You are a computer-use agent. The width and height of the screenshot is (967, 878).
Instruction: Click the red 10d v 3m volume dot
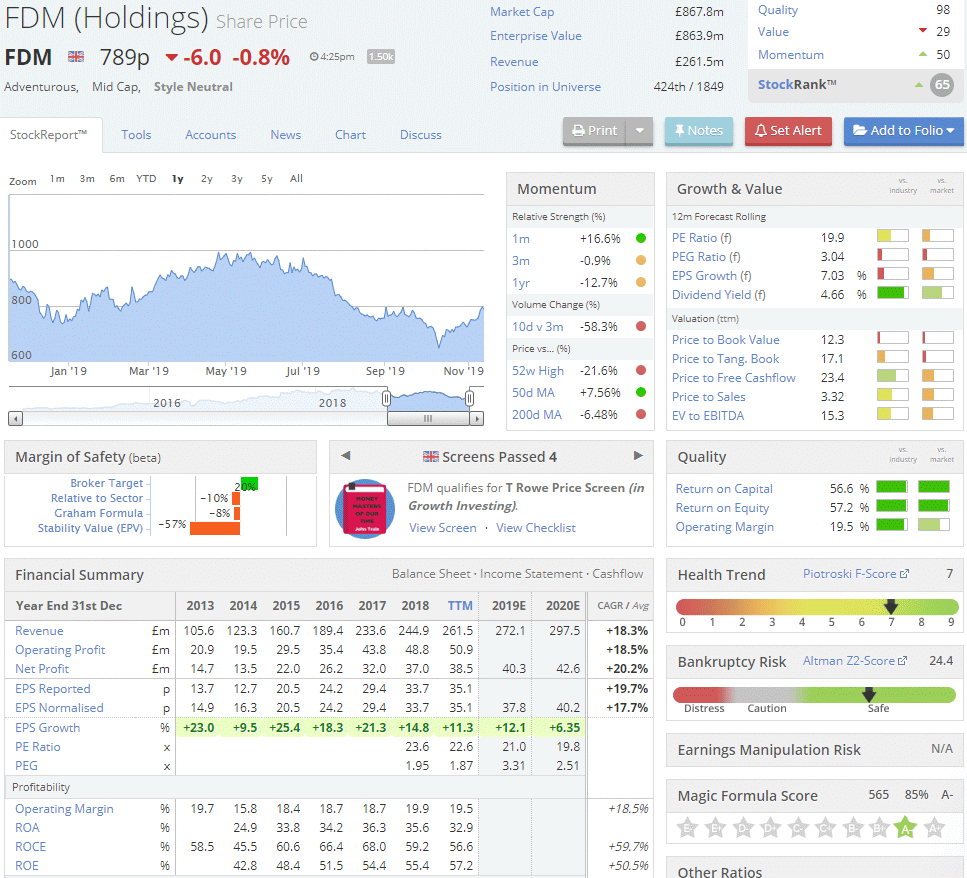tap(641, 326)
